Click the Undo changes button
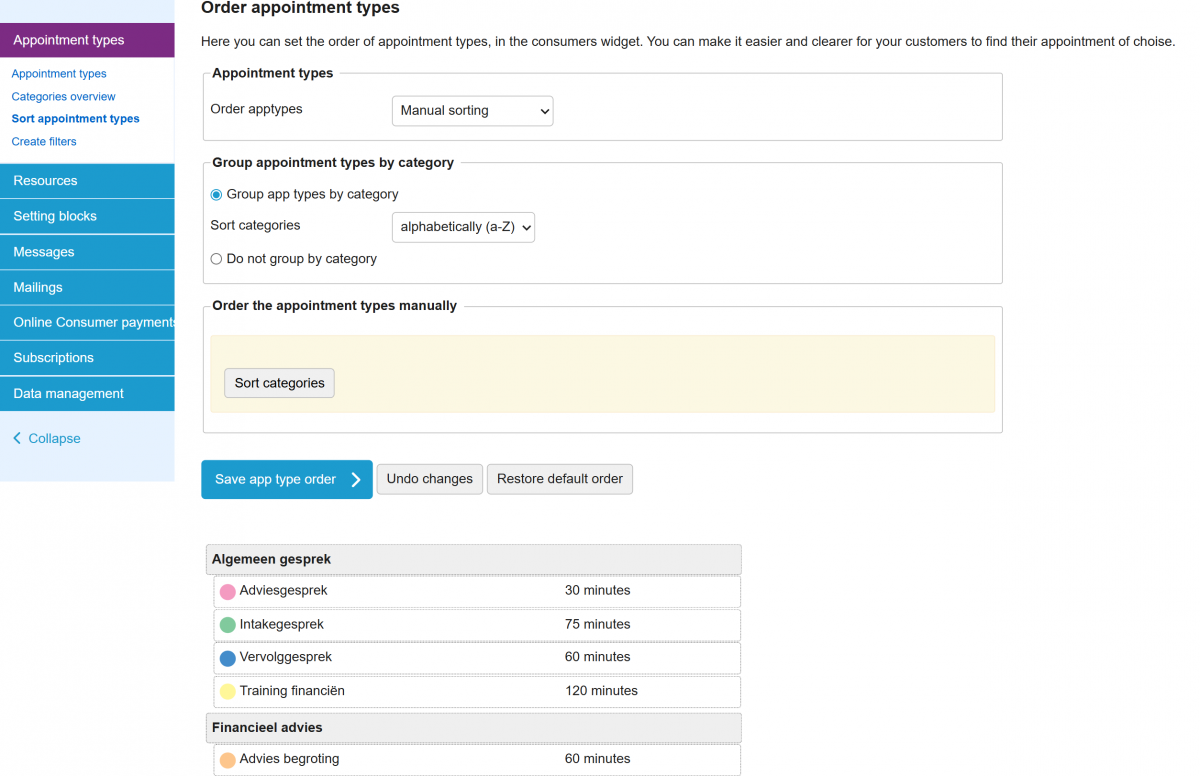Screen dimensions: 1200x776 click(x=429, y=479)
